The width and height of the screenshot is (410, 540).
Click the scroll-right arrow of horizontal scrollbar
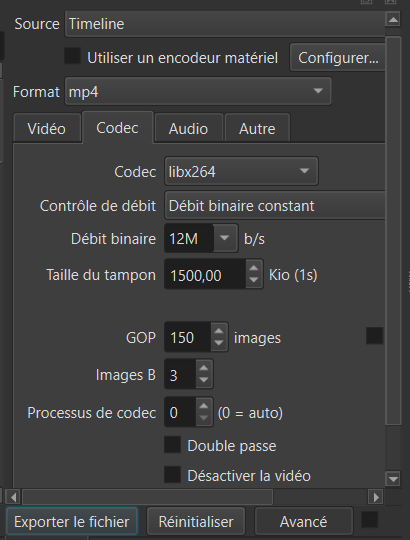coord(376,497)
